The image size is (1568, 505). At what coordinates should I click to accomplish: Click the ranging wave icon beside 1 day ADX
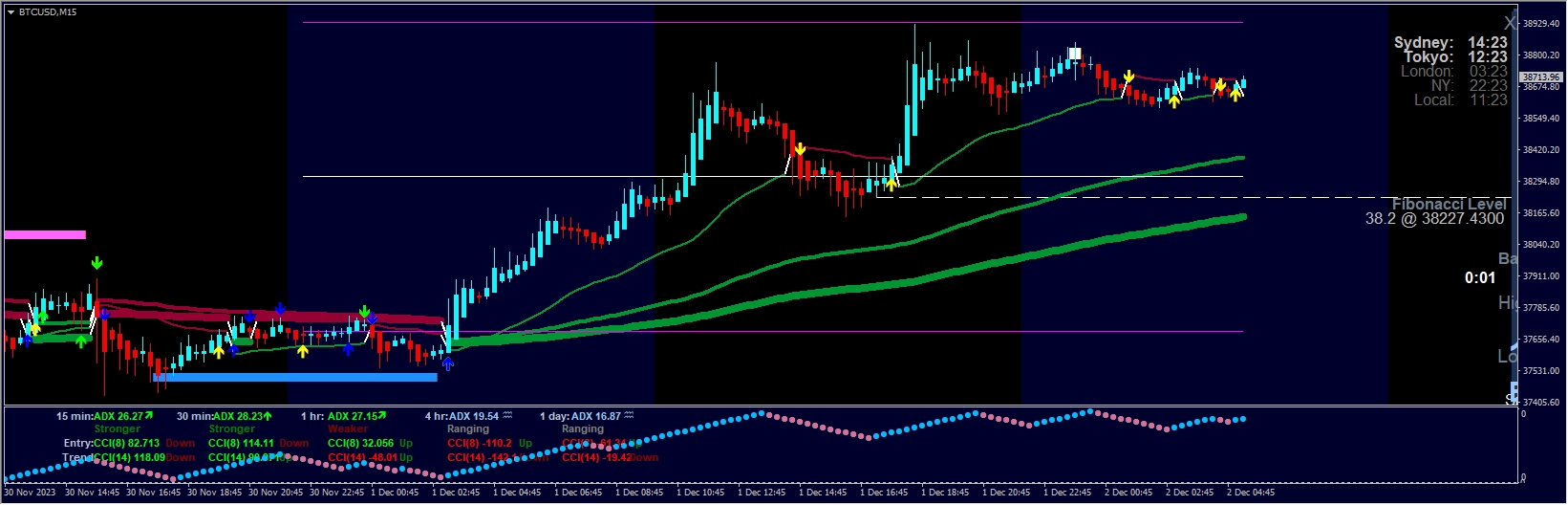point(629,416)
